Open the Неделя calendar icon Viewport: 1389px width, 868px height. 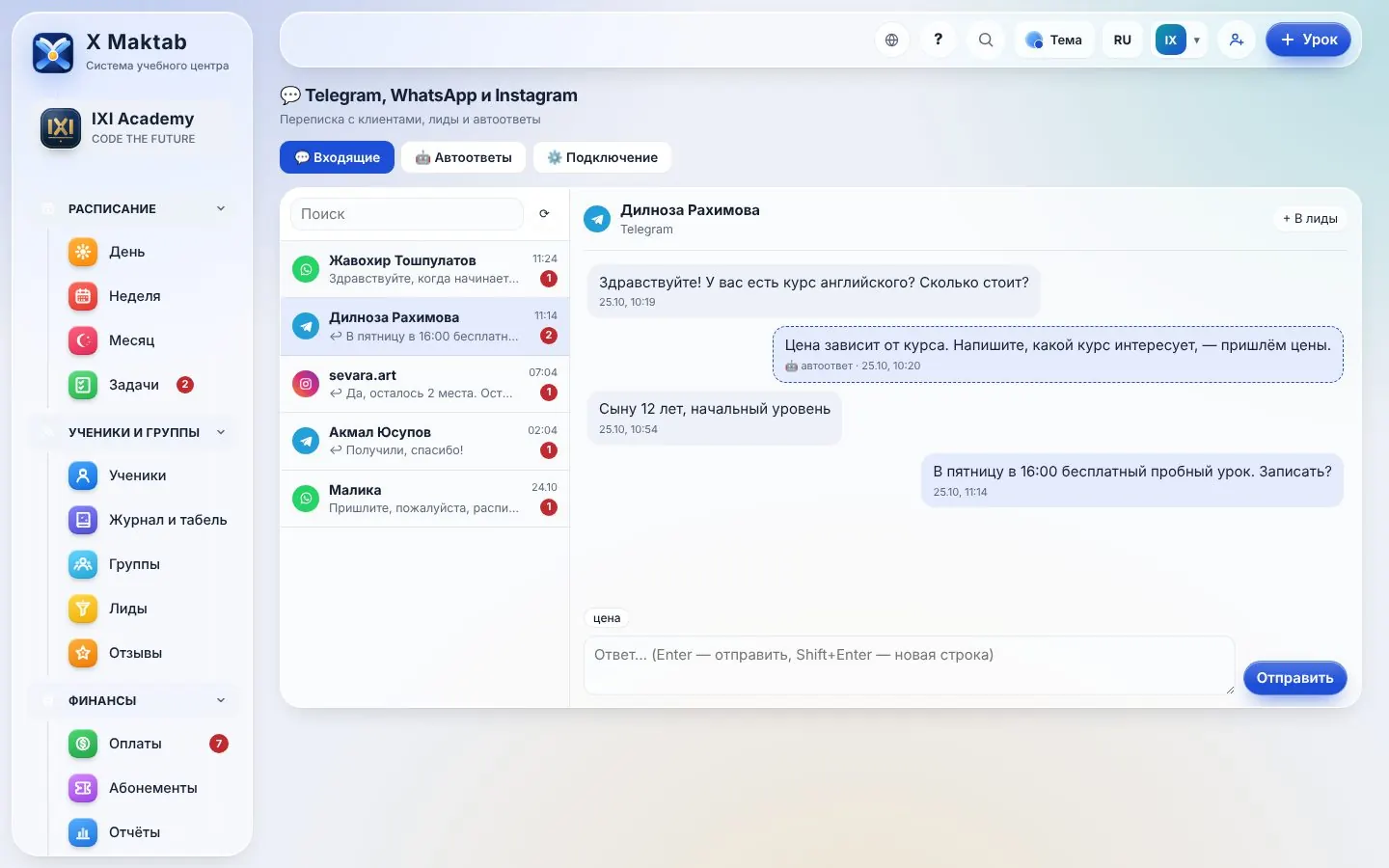point(83,296)
